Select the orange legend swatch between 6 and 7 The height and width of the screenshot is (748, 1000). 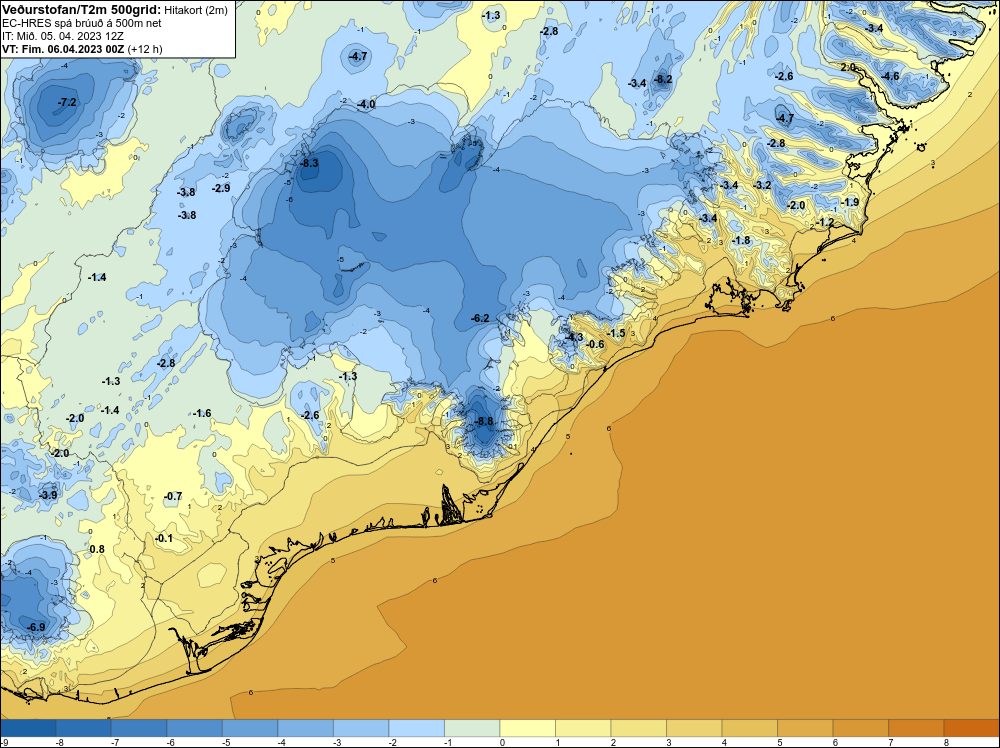(x=860, y=728)
